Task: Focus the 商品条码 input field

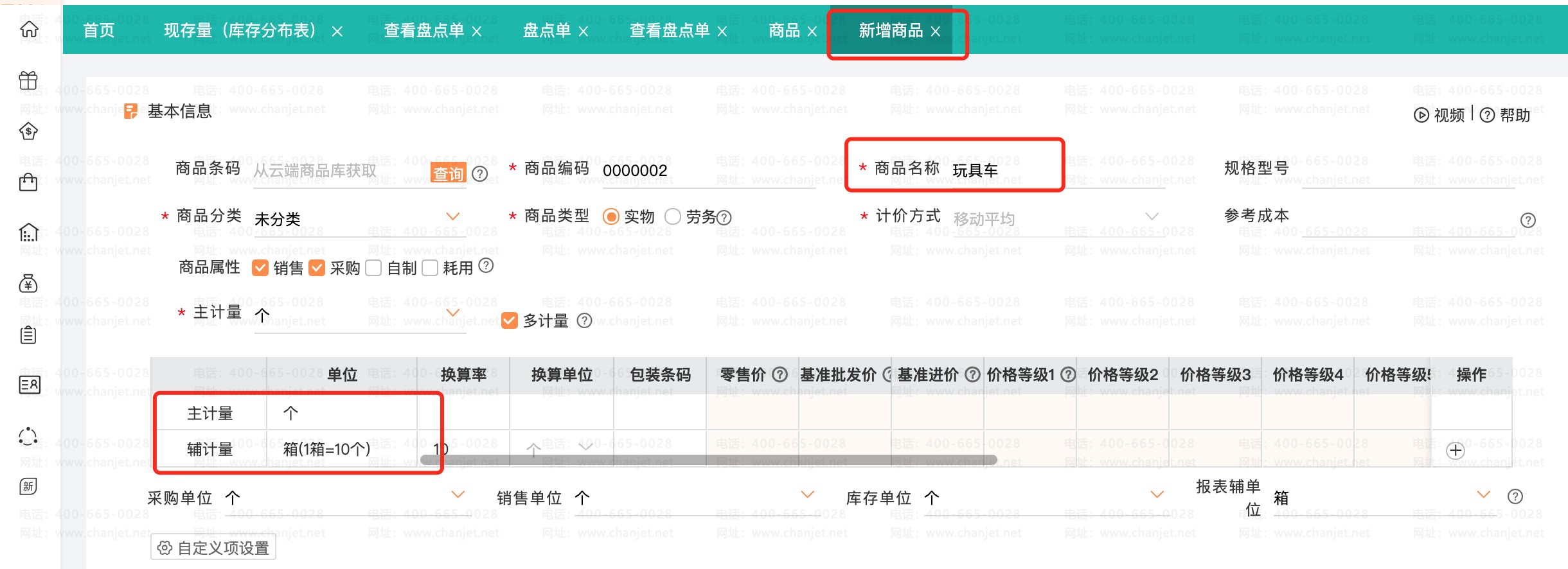Action: tap(341, 171)
